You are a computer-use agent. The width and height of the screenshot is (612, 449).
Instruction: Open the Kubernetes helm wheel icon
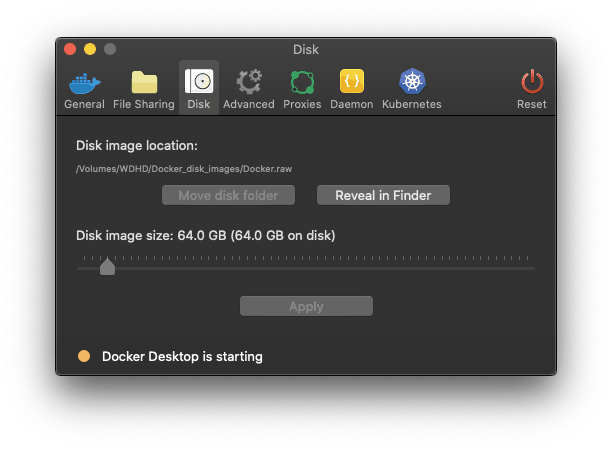click(412, 81)
